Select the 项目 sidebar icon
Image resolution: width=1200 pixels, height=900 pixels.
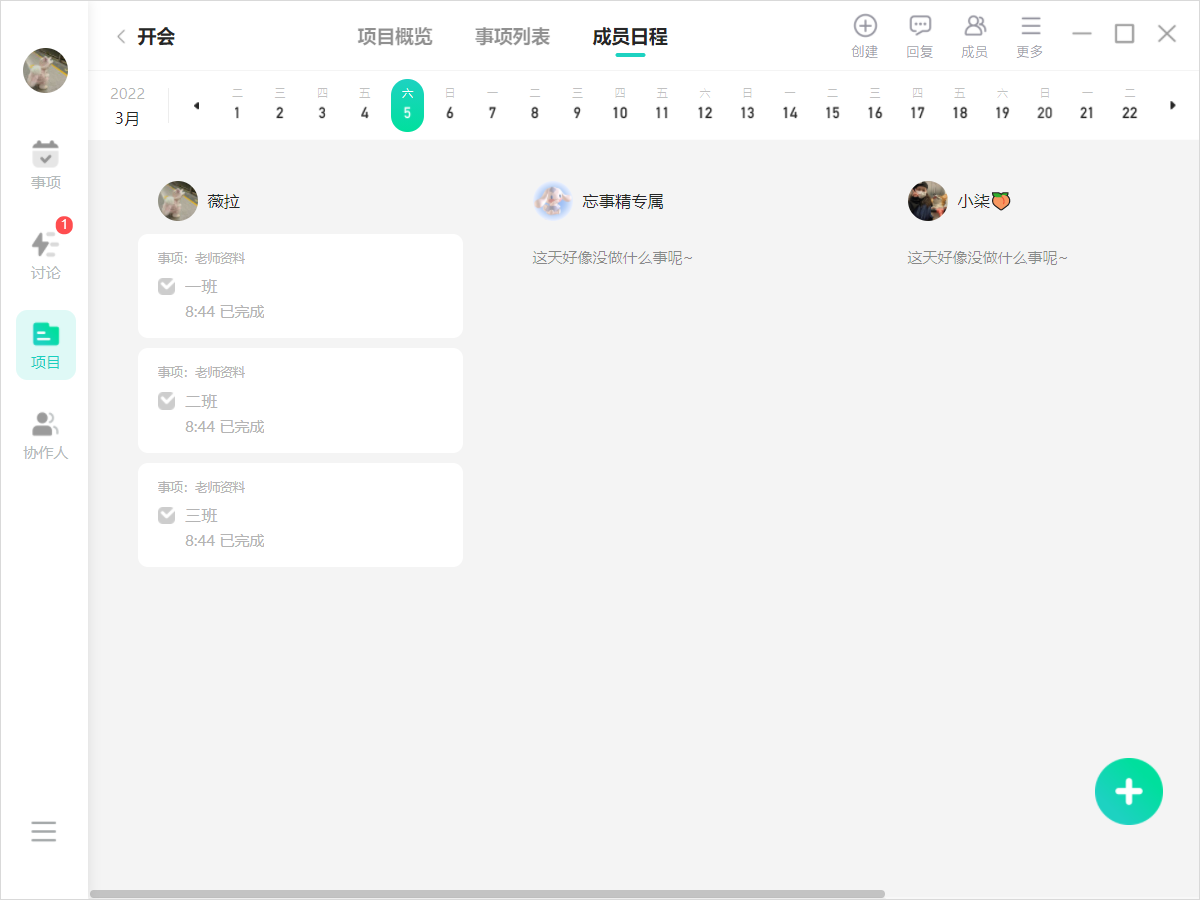coord(46,345)
